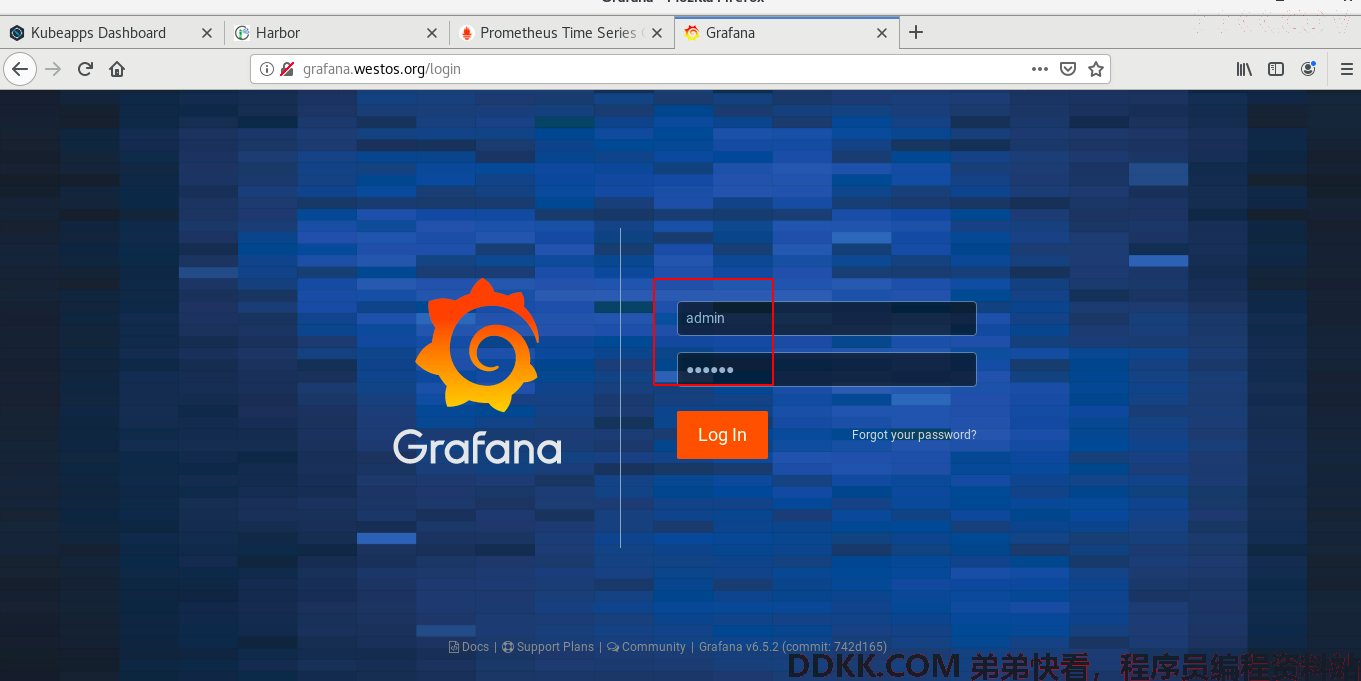Image resolution: width=1361 pixels, height=681 pixels.
Task: Open the page actions three-dot menu
Action: pyautogui.click(x=1040, y=69)
